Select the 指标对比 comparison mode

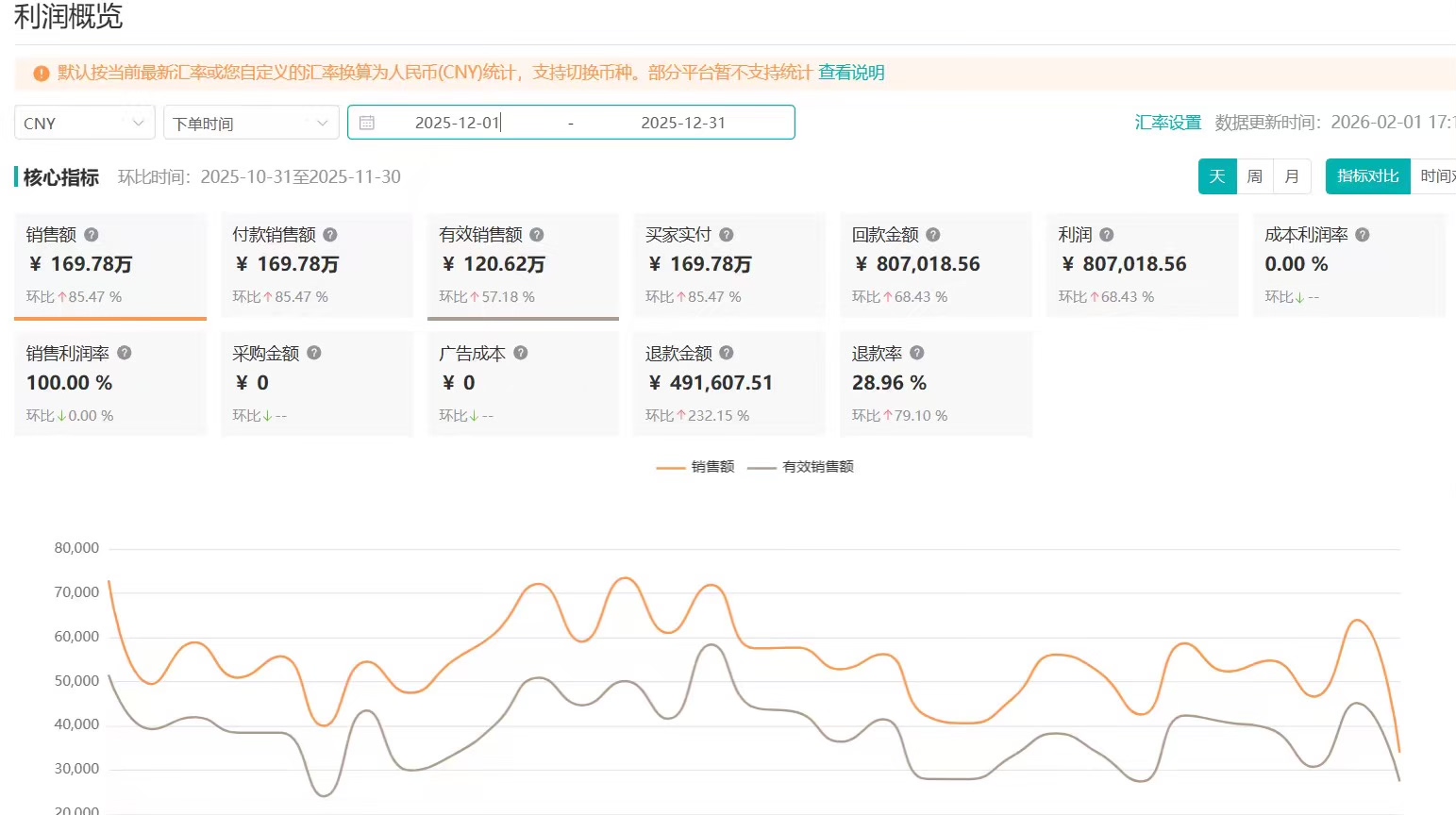(1368, 176)
